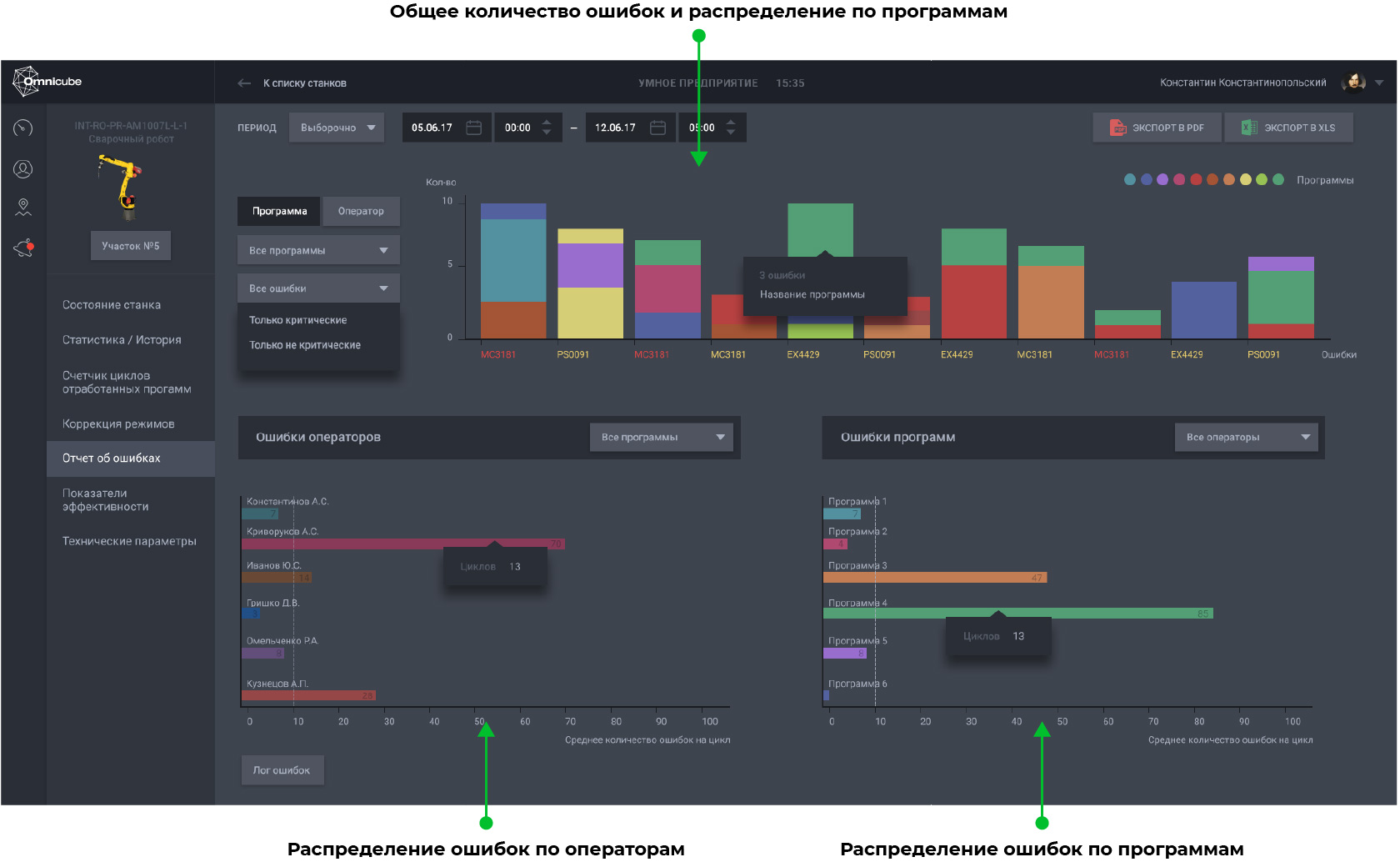The height and width of the screenshot is (867, 1400).
Task: Open the notifications icon with red dot
Action: (23, 248)
